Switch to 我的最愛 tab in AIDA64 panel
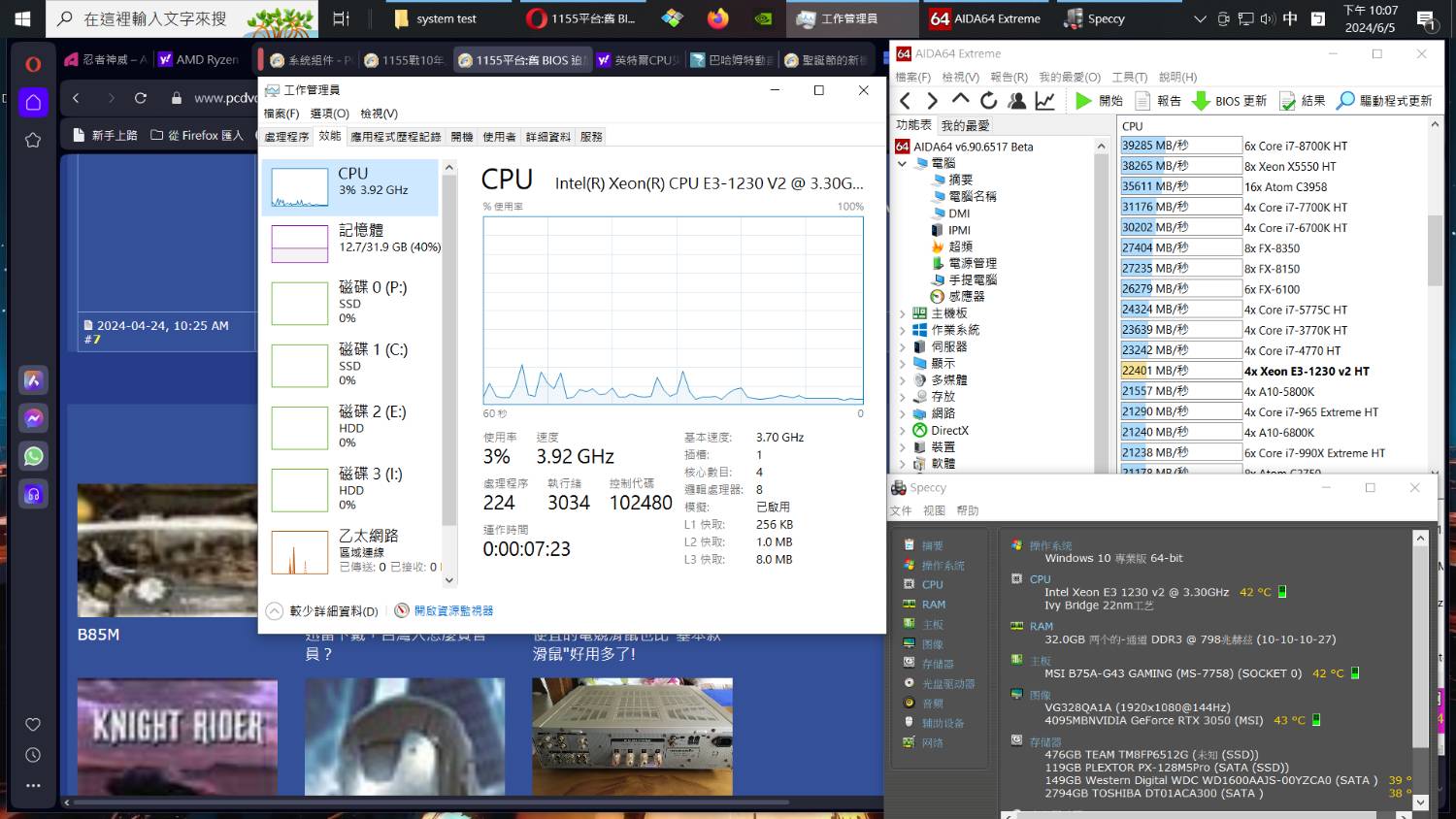This screenshot has width=1456, height=819. point(966,125)
